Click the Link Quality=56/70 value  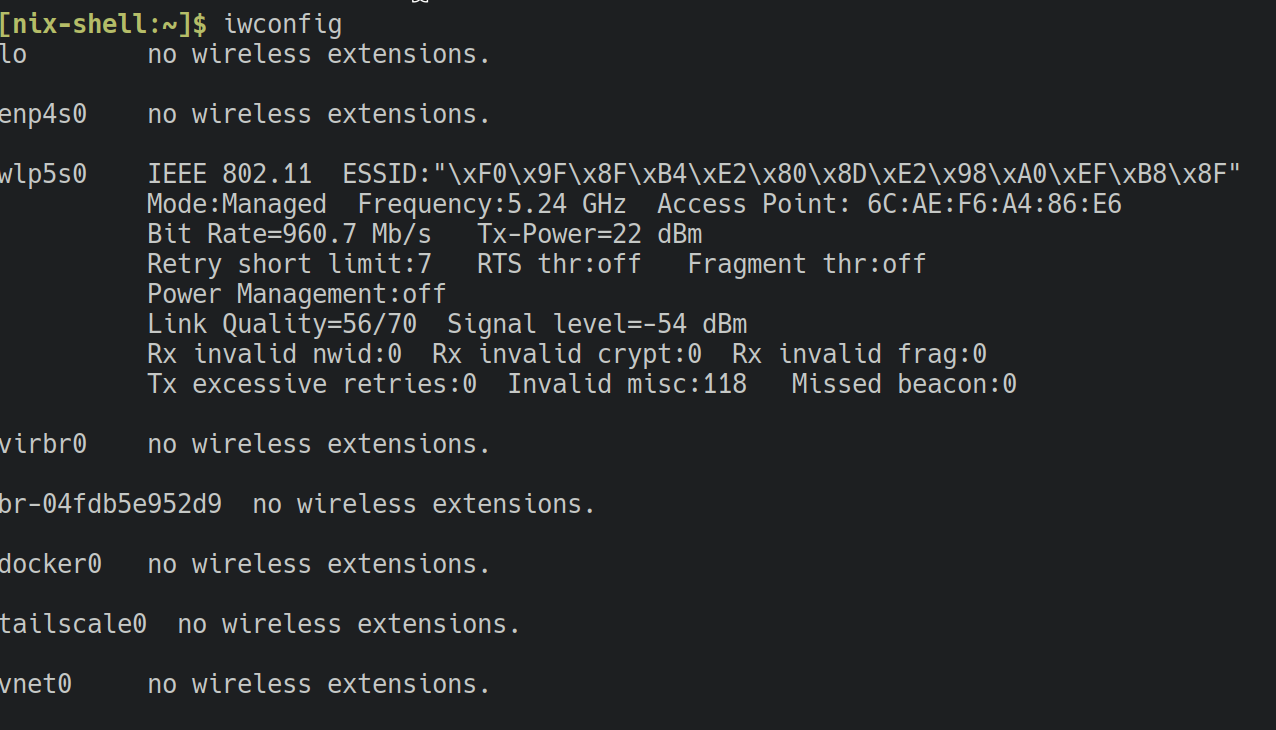click(281, 325)
